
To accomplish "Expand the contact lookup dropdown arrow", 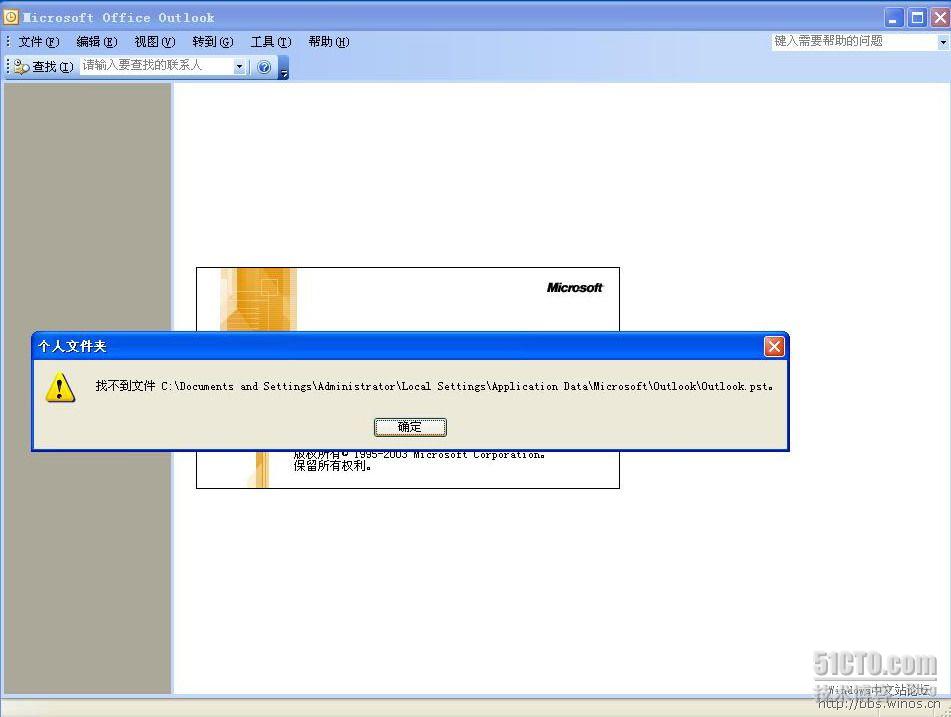I will (240, 66).
